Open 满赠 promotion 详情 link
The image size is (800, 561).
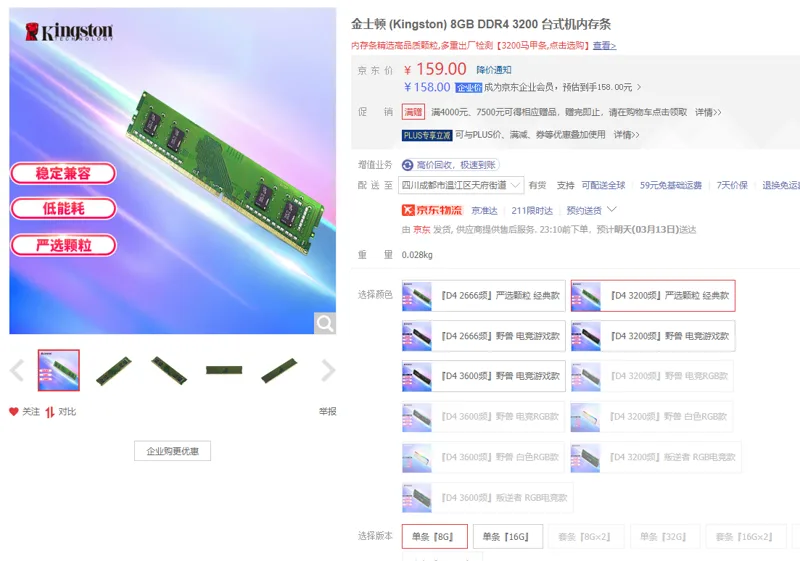708,112
